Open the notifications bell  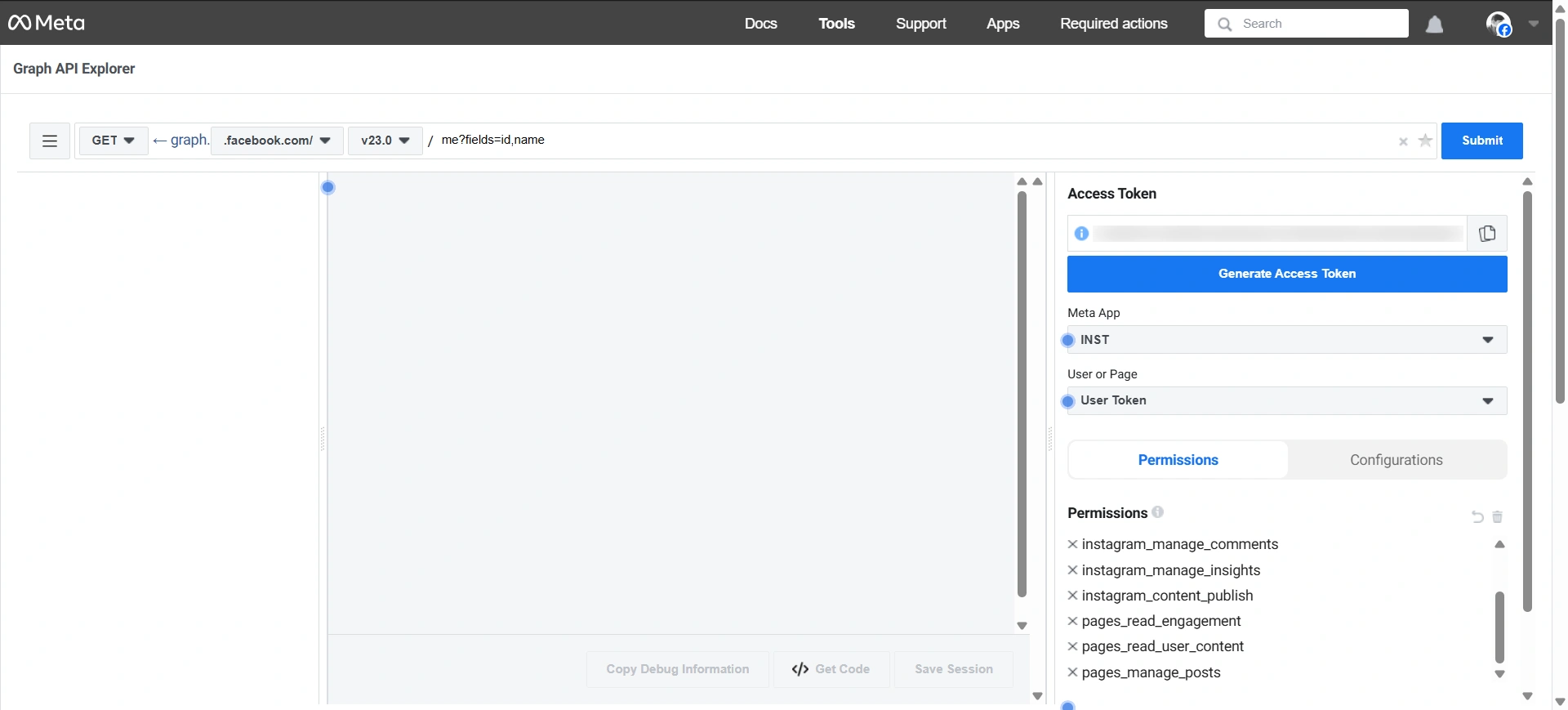tap(1434, 25)
